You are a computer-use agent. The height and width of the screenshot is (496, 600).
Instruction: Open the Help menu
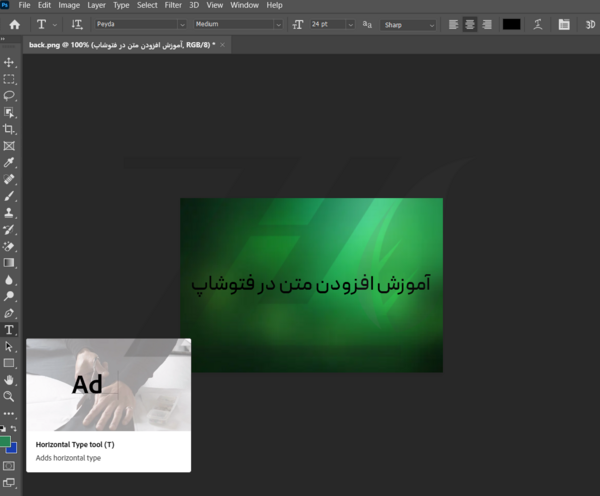[274, 5]
